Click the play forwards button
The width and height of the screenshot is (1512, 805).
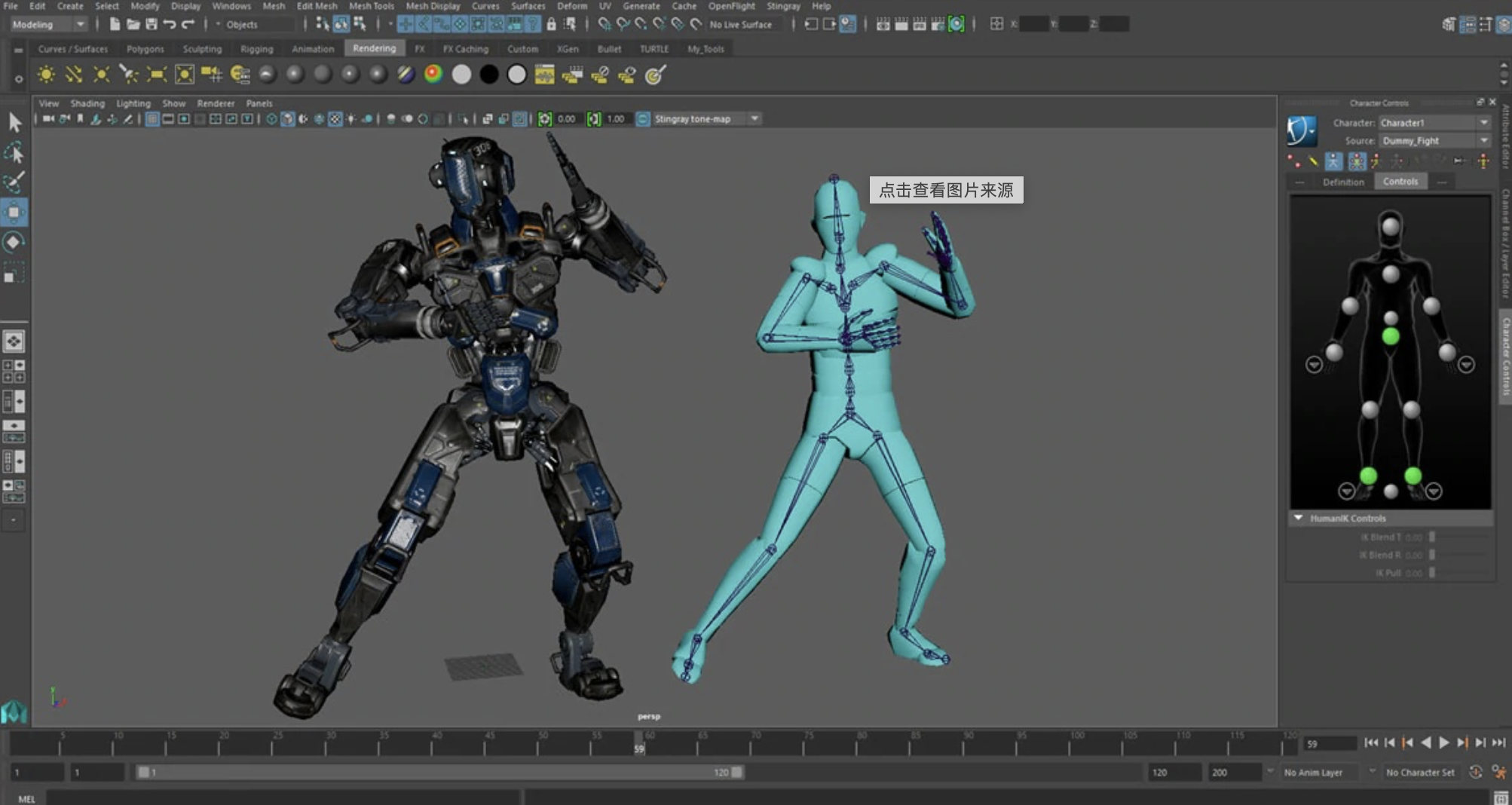[x=1443, y=743]
